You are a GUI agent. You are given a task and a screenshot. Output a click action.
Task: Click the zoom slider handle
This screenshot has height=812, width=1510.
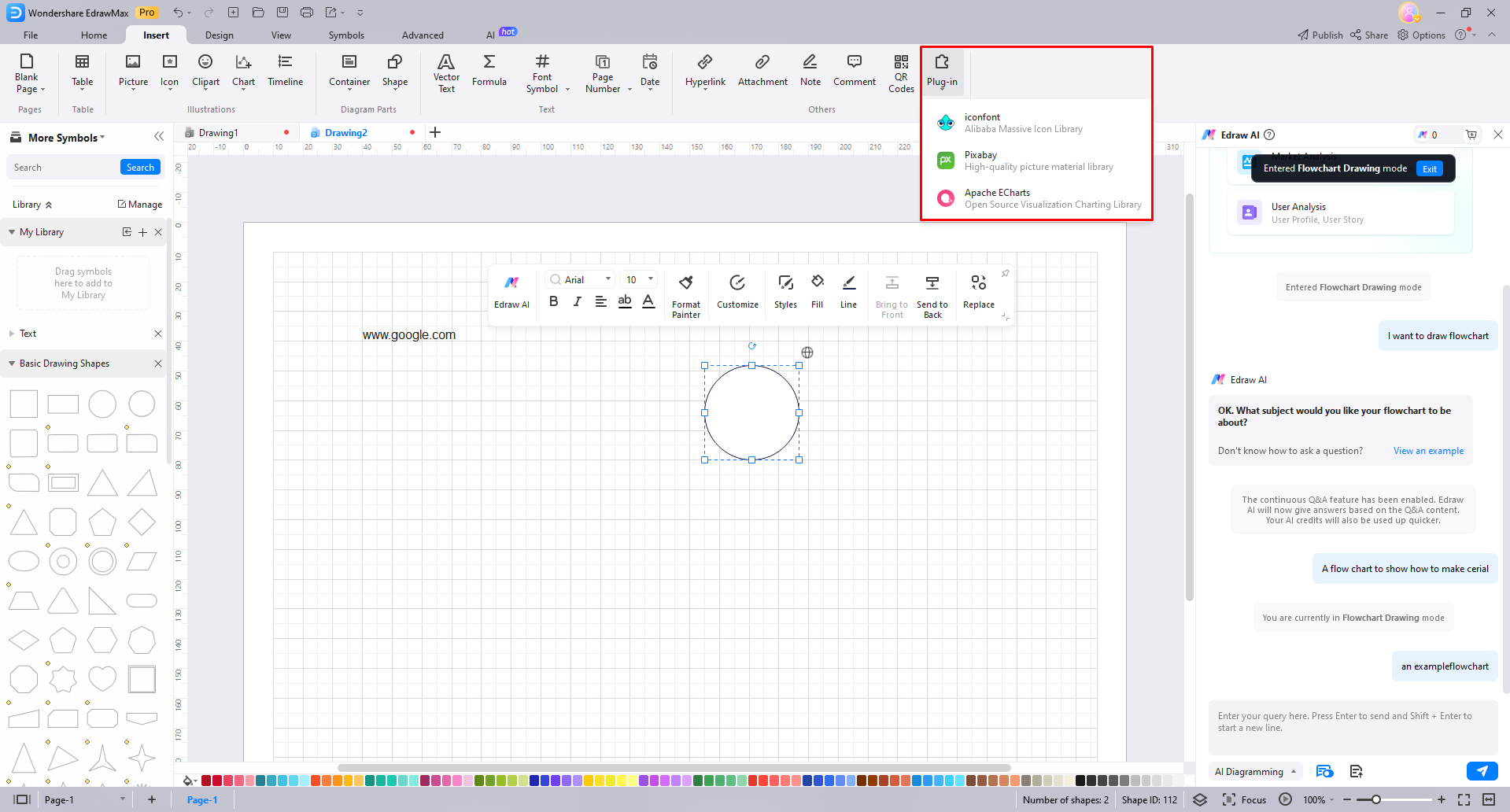coord(1376,799)
